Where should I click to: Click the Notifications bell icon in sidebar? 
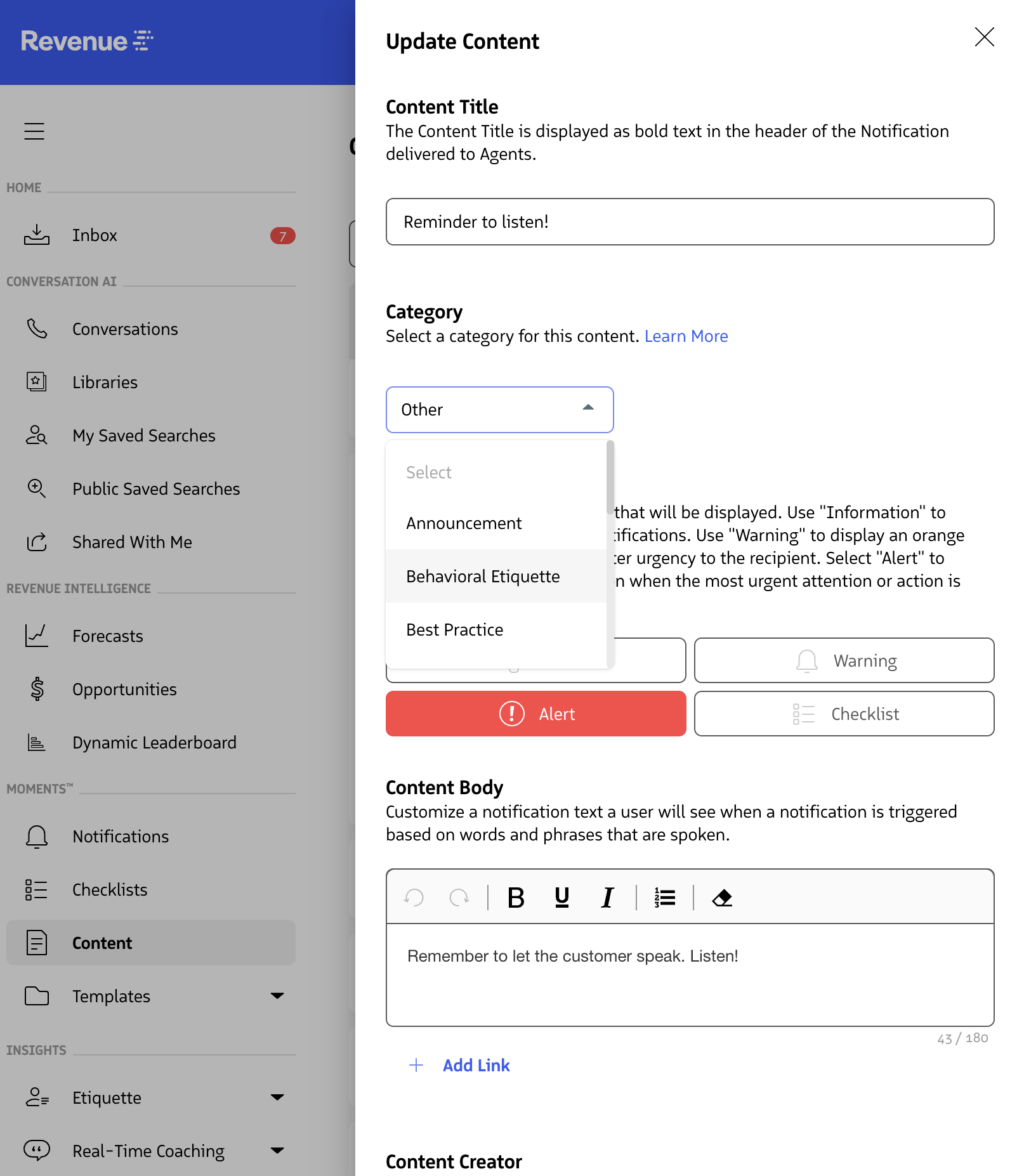point(37,836)
